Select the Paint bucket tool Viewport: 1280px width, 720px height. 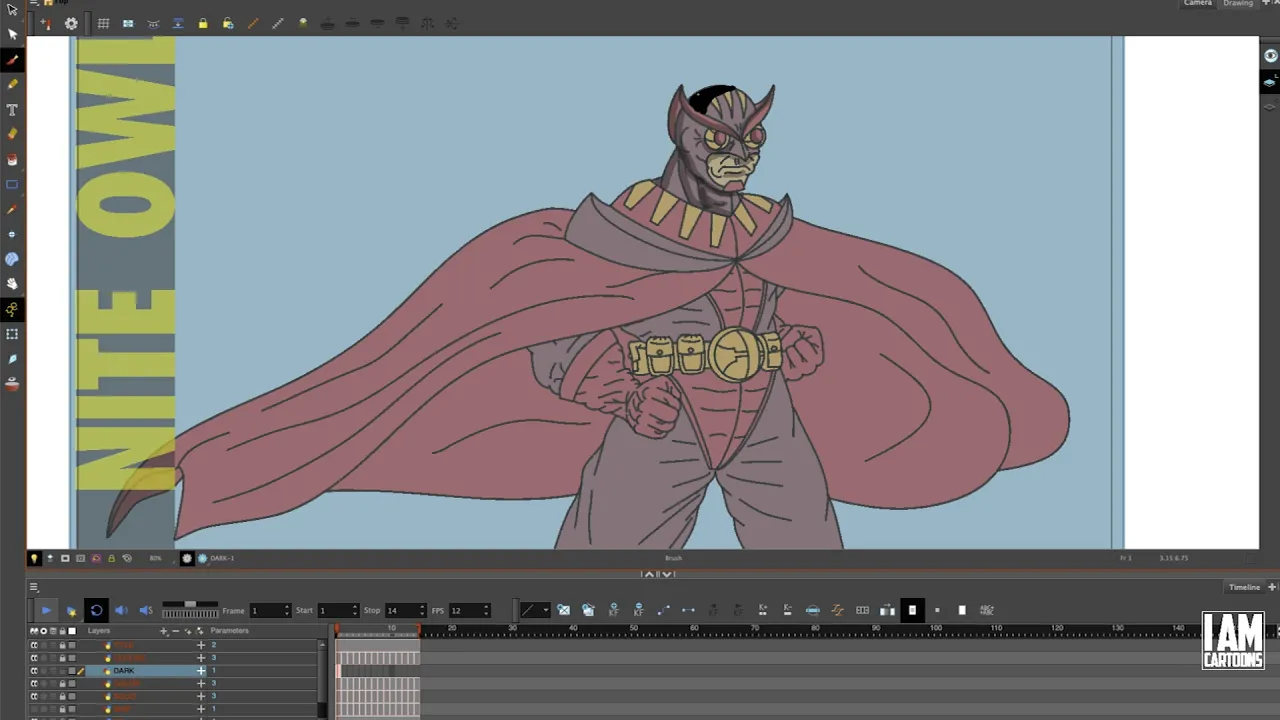pos(12,159)
